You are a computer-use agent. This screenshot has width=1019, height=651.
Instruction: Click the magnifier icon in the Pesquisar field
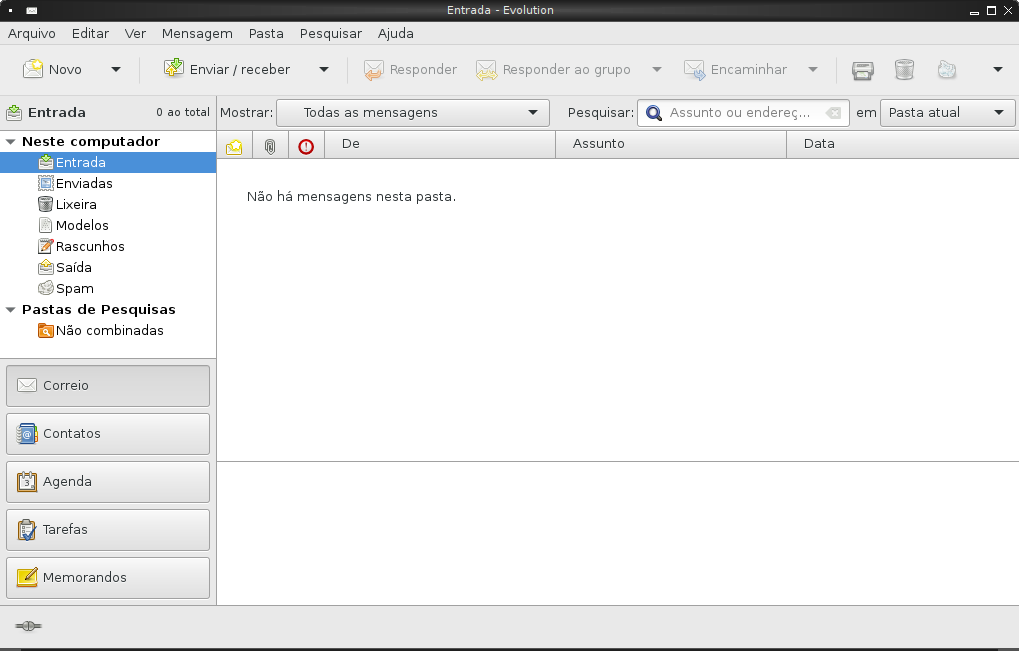[x=654, y=112]
